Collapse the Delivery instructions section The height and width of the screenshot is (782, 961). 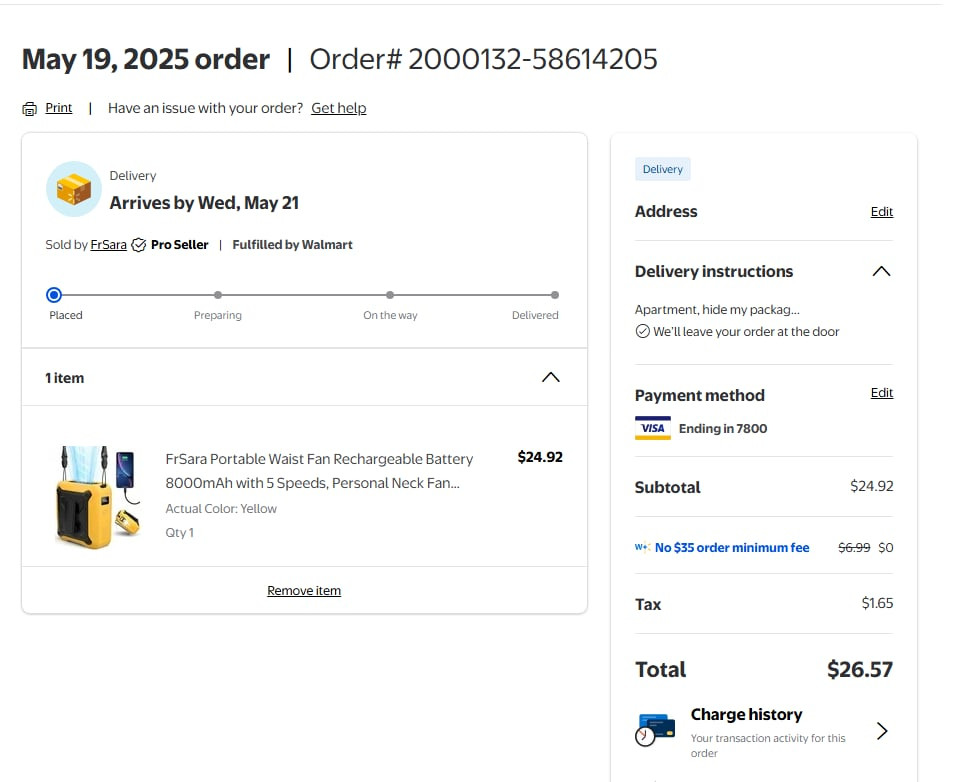[881, 271]
